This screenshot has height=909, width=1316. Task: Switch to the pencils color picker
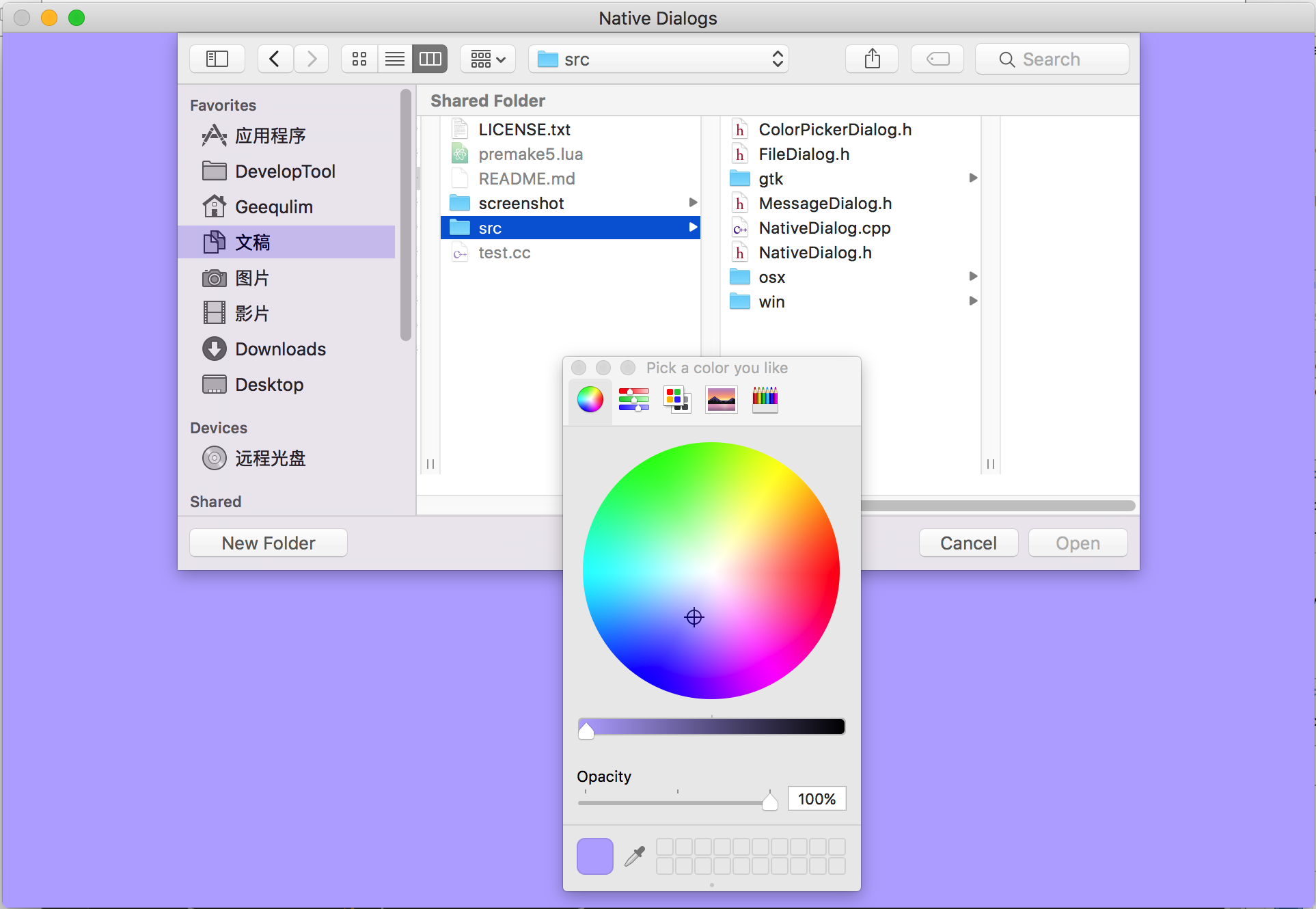765,399
